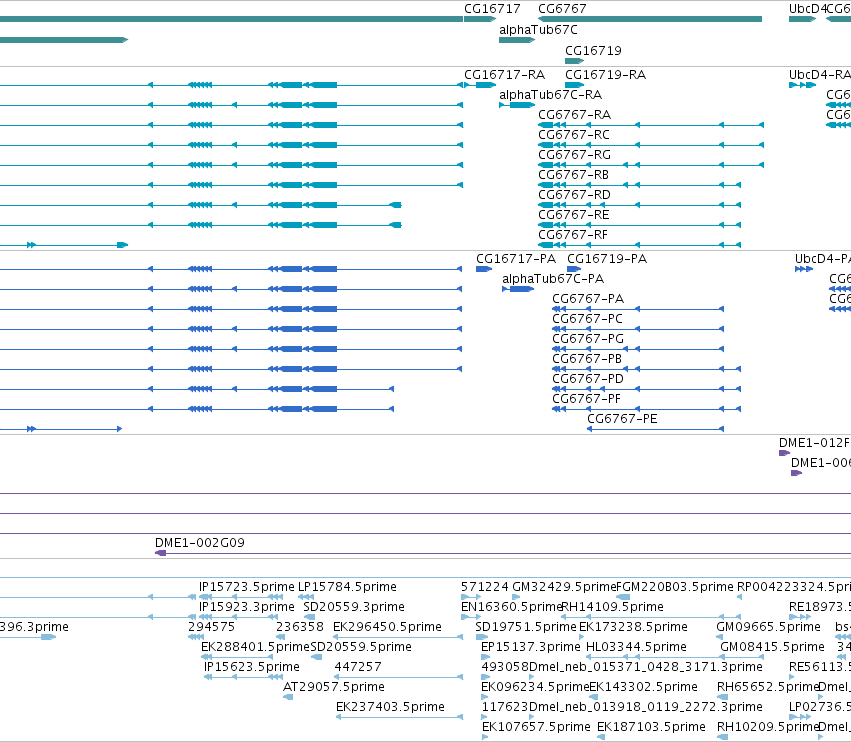Click the CG6767-RB transcript label
The height and width of the screenshot is (742, 851).
(573, 175)
